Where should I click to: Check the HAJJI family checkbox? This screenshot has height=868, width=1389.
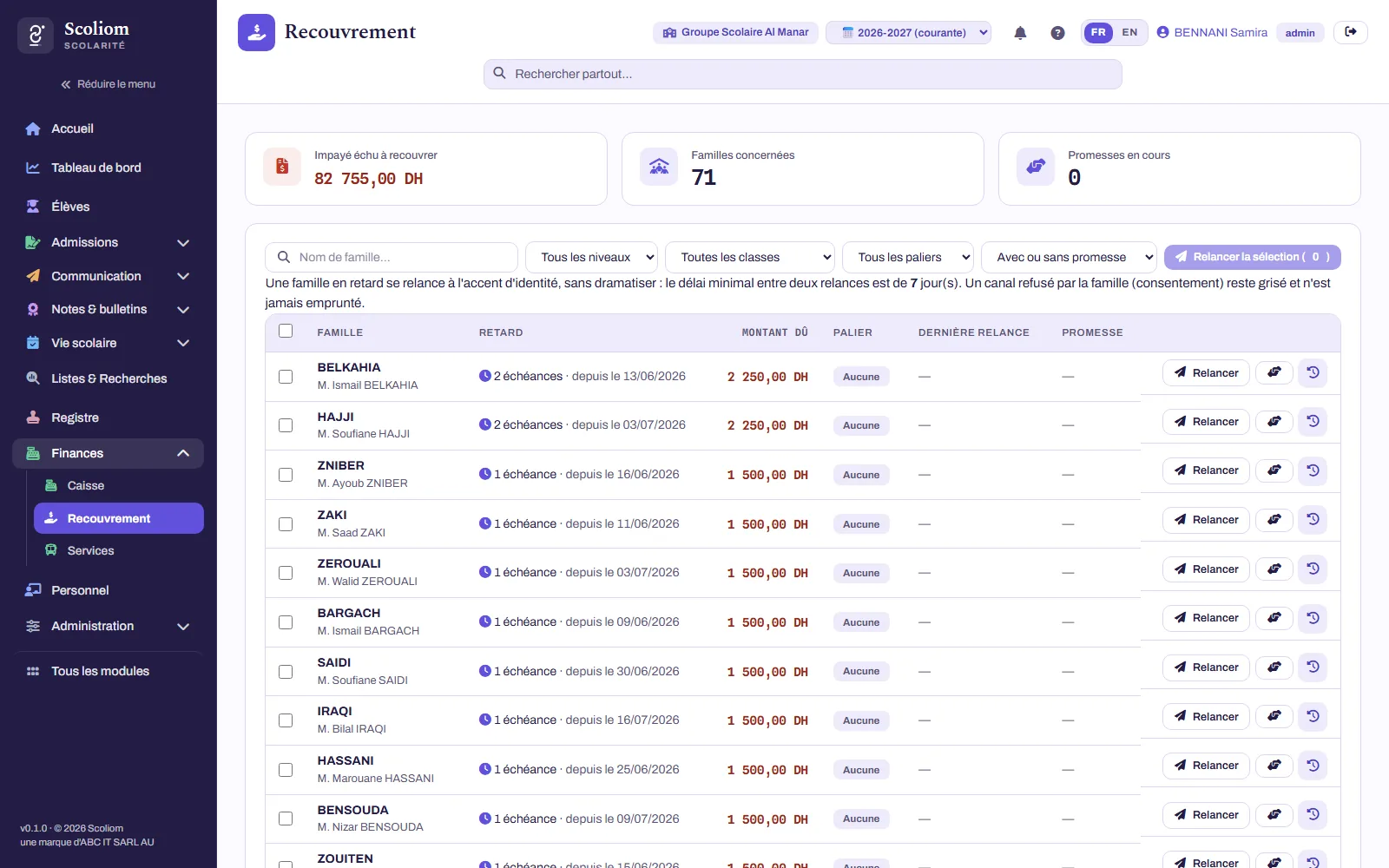point(286,425)
